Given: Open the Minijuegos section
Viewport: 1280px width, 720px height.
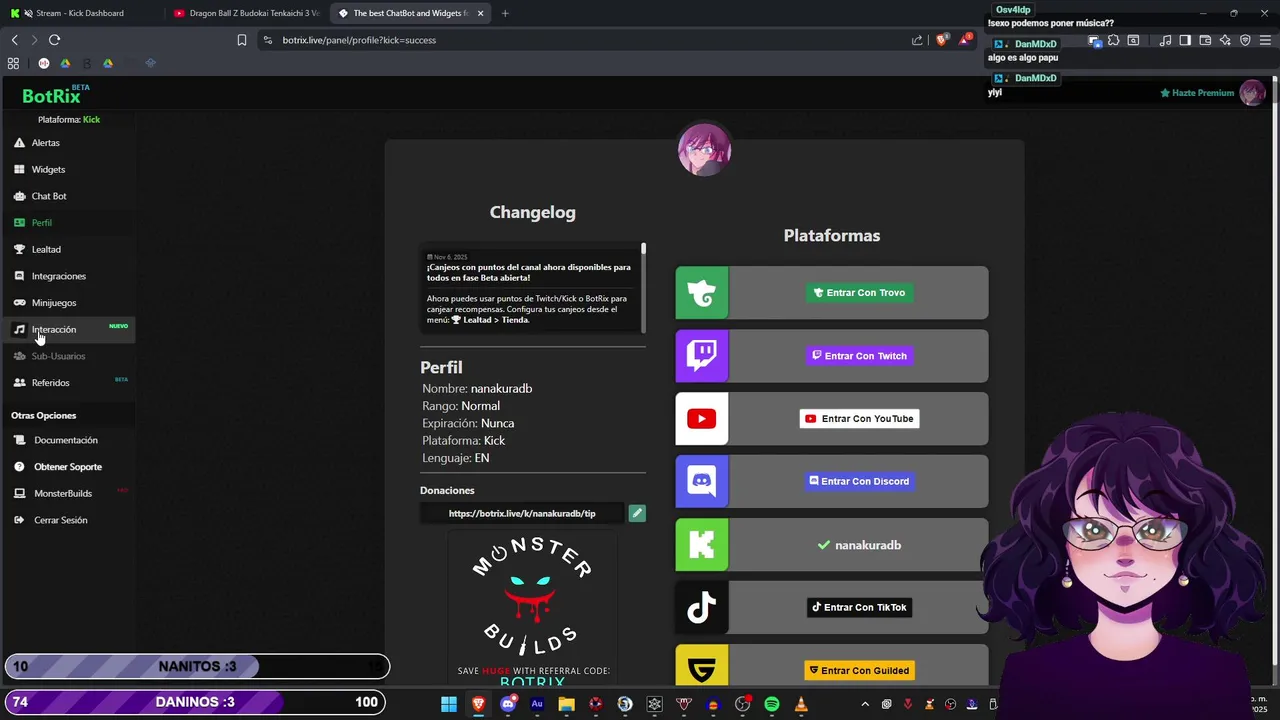Looking at the screenshot, I should (54, 303).
